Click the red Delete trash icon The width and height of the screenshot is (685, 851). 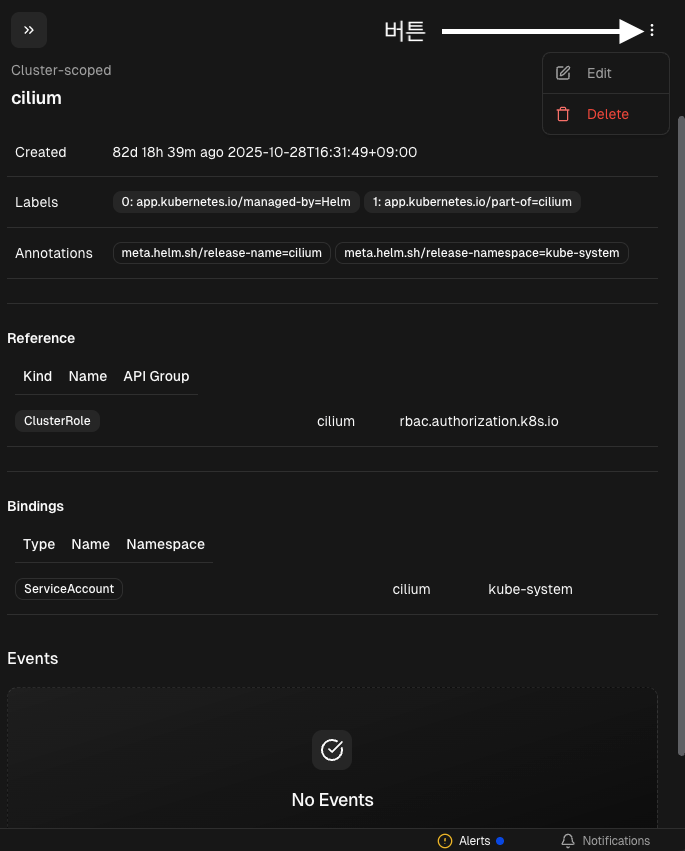click(563, 114)
